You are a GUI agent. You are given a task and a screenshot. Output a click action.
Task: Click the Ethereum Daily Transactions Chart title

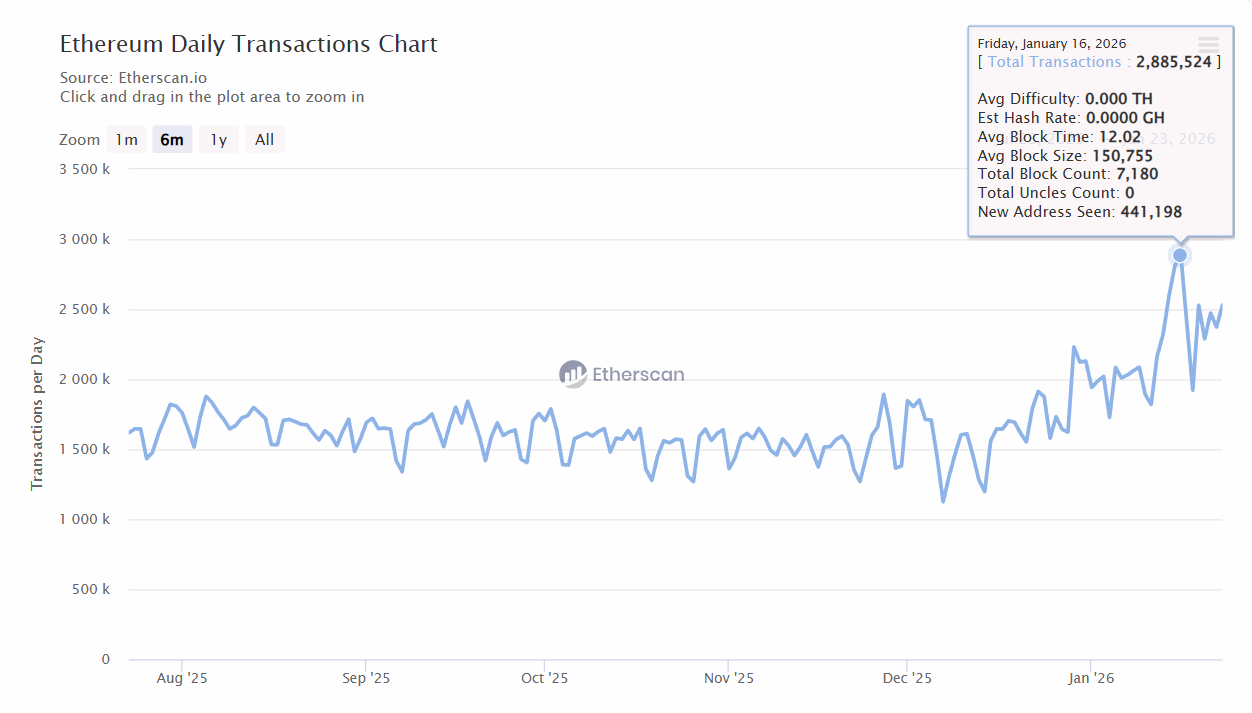click(248, 44)
